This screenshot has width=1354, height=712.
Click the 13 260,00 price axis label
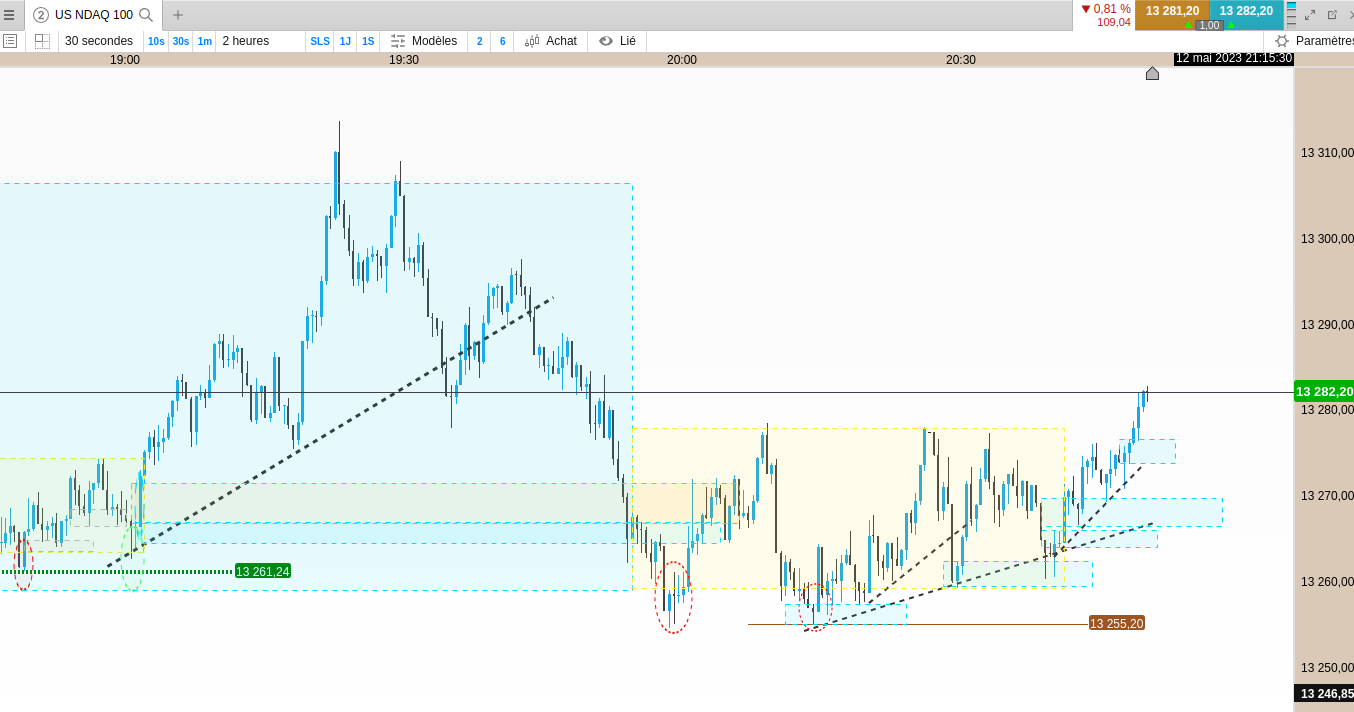click(1326, 582)
